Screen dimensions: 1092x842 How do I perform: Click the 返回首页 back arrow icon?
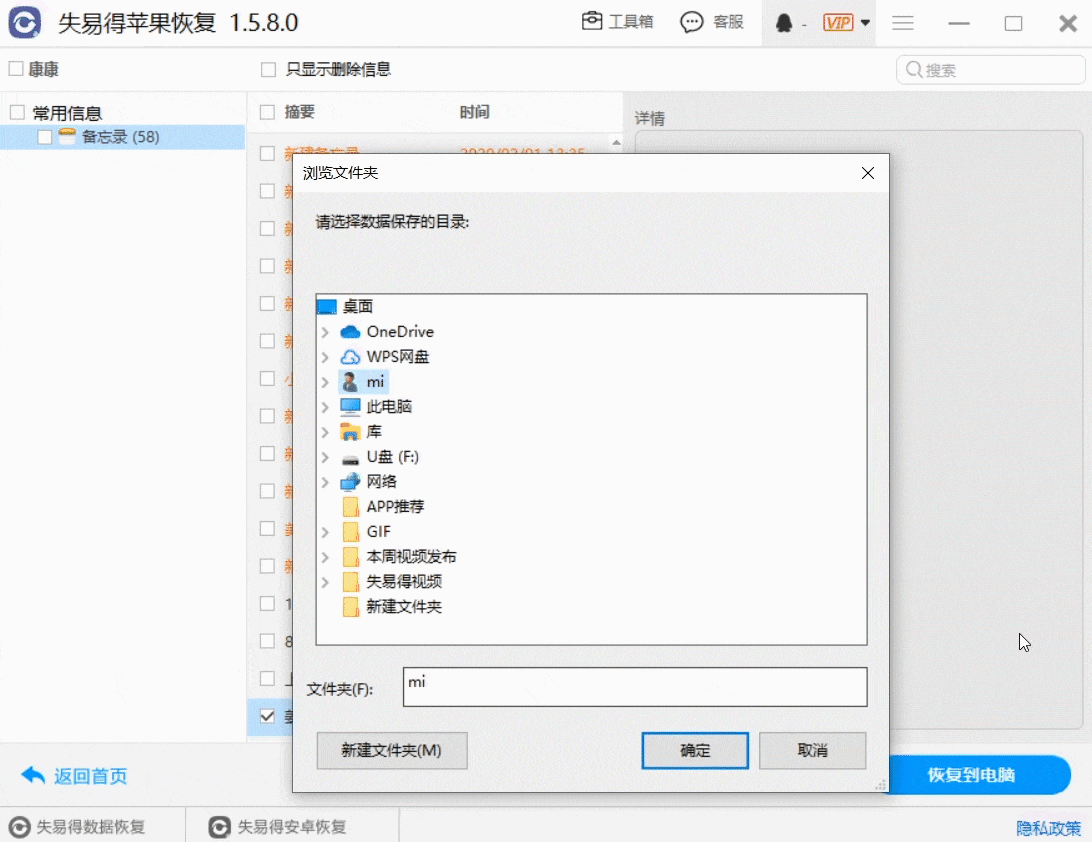(x=33, y=775)
